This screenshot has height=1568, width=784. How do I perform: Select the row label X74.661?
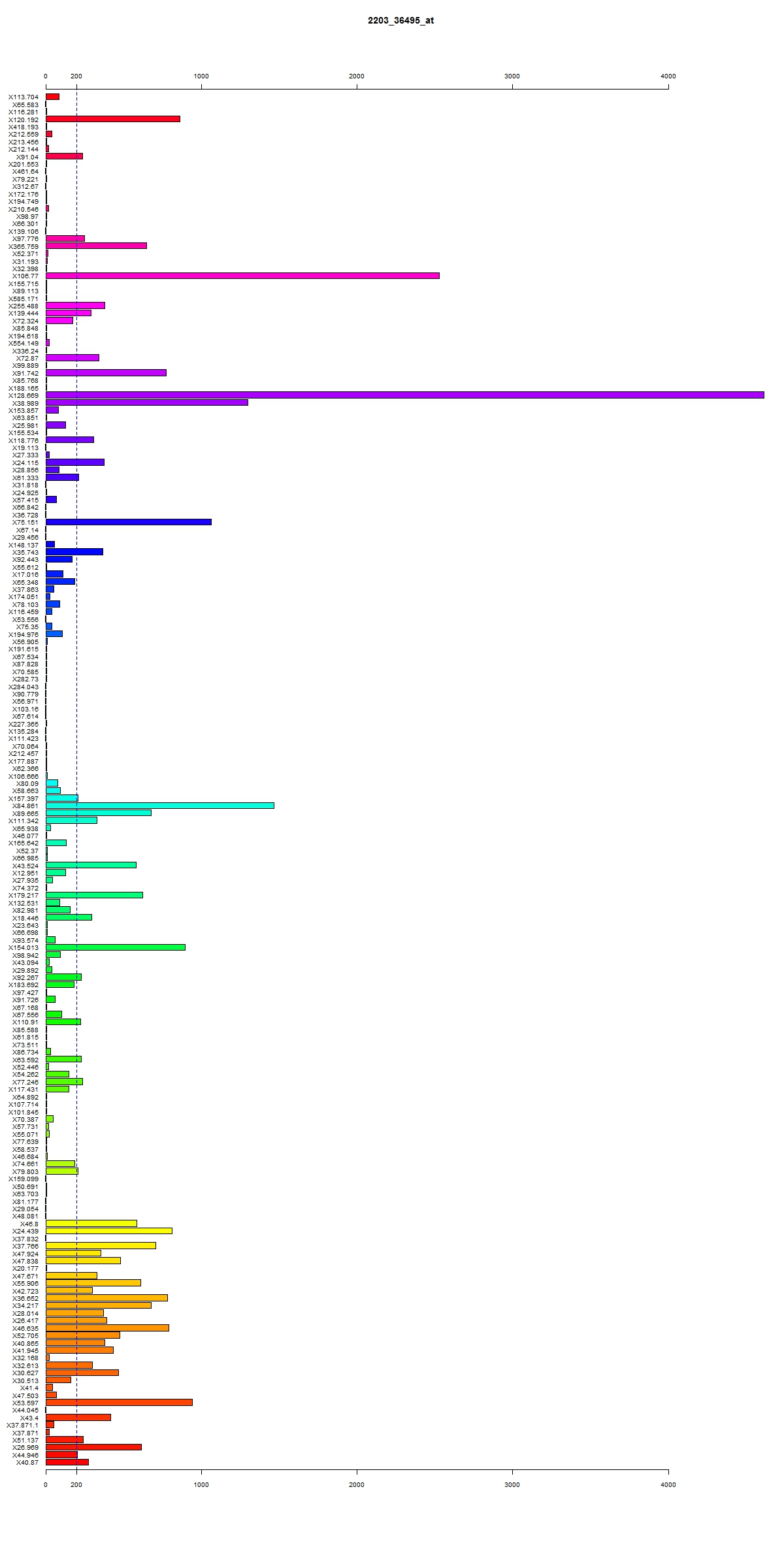[25, 1164]
